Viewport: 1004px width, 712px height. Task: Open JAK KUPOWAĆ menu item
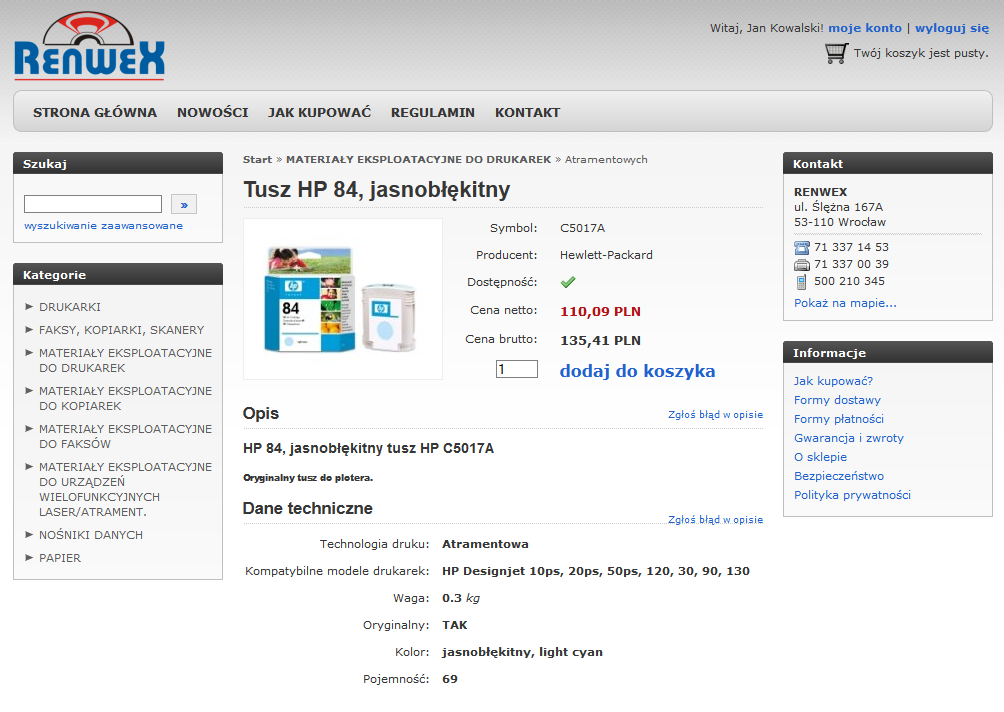click(x=320, y=113)
